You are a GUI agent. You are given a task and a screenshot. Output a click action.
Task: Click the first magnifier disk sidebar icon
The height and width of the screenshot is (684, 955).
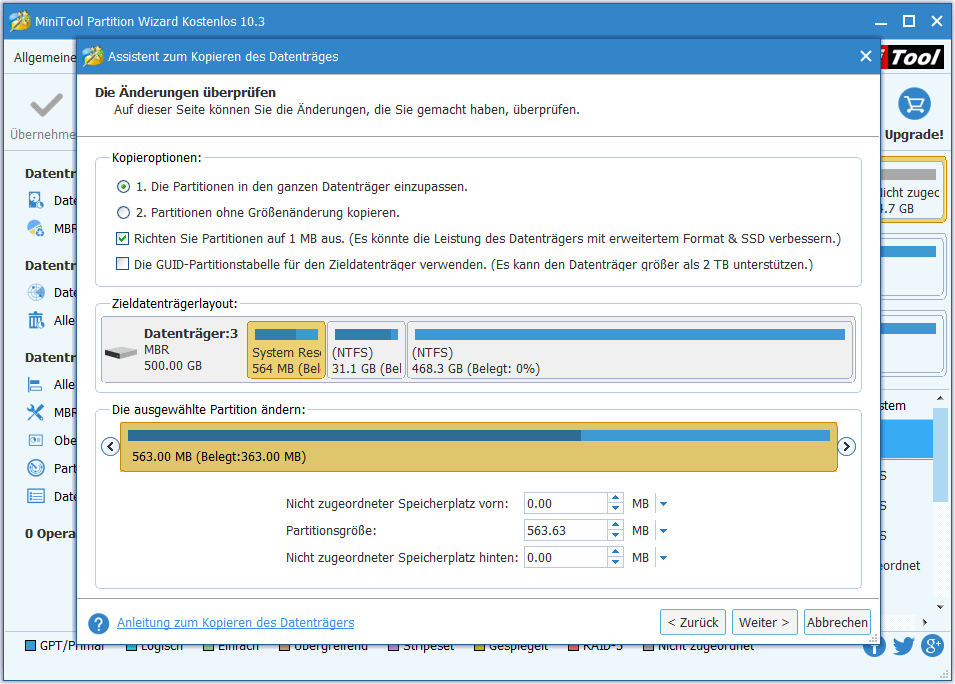pyautogui.click(x=36, y=200)
